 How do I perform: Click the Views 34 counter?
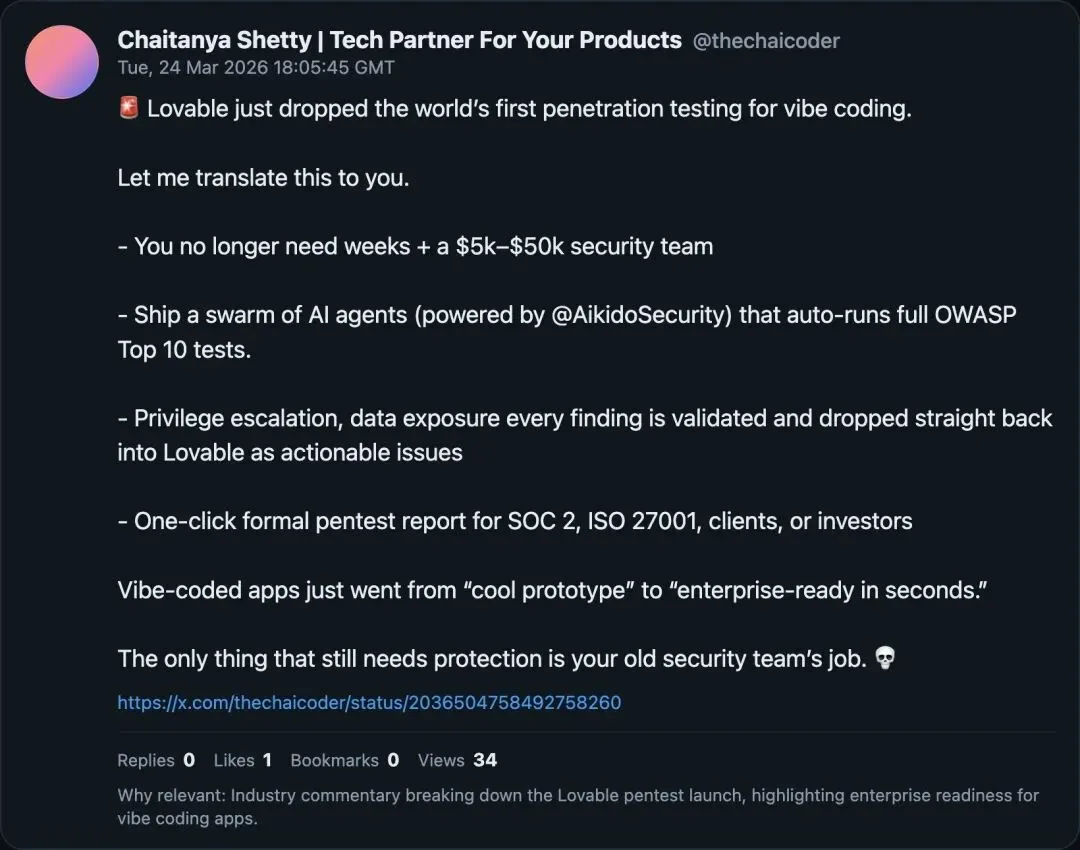(457, 760)
